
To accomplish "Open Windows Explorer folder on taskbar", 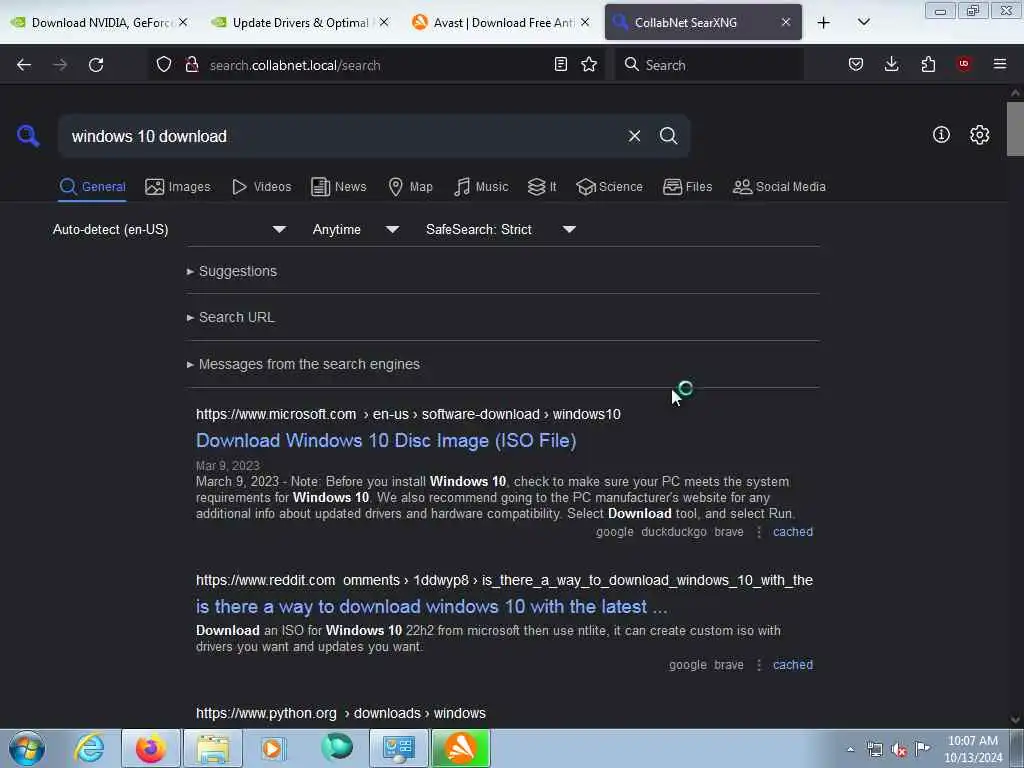I will 213,748.
